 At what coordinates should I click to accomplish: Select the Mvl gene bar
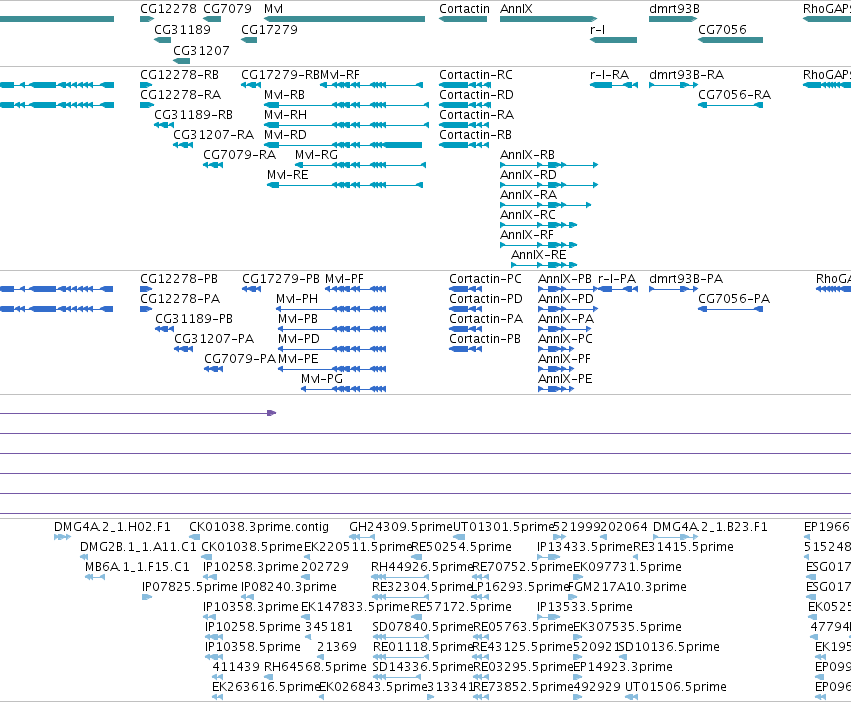click(x=344, y=19)
